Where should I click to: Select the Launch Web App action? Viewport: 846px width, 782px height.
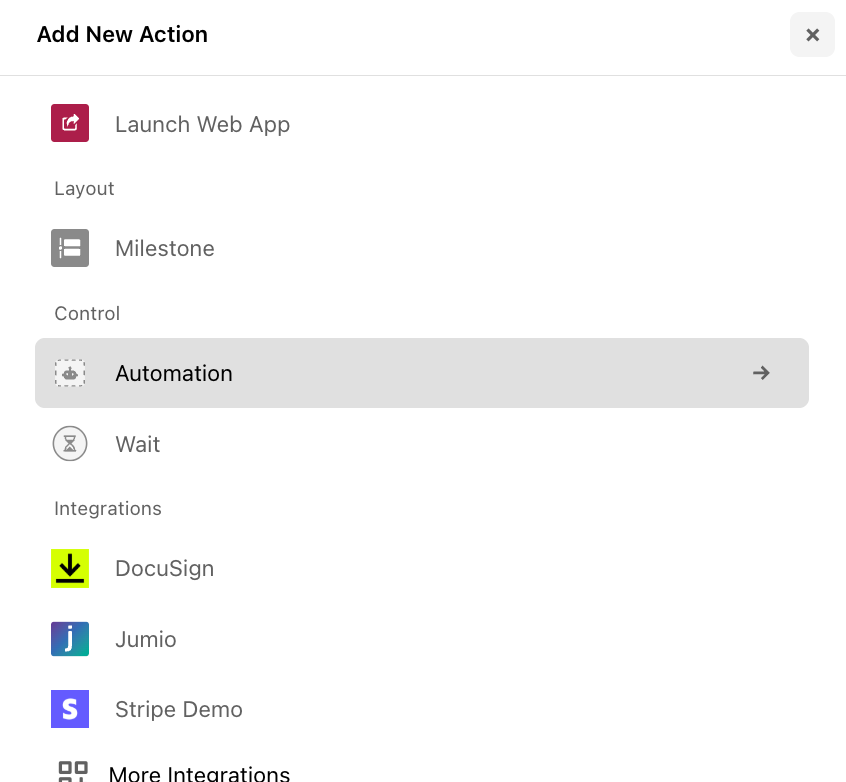[x=202, y=123]
